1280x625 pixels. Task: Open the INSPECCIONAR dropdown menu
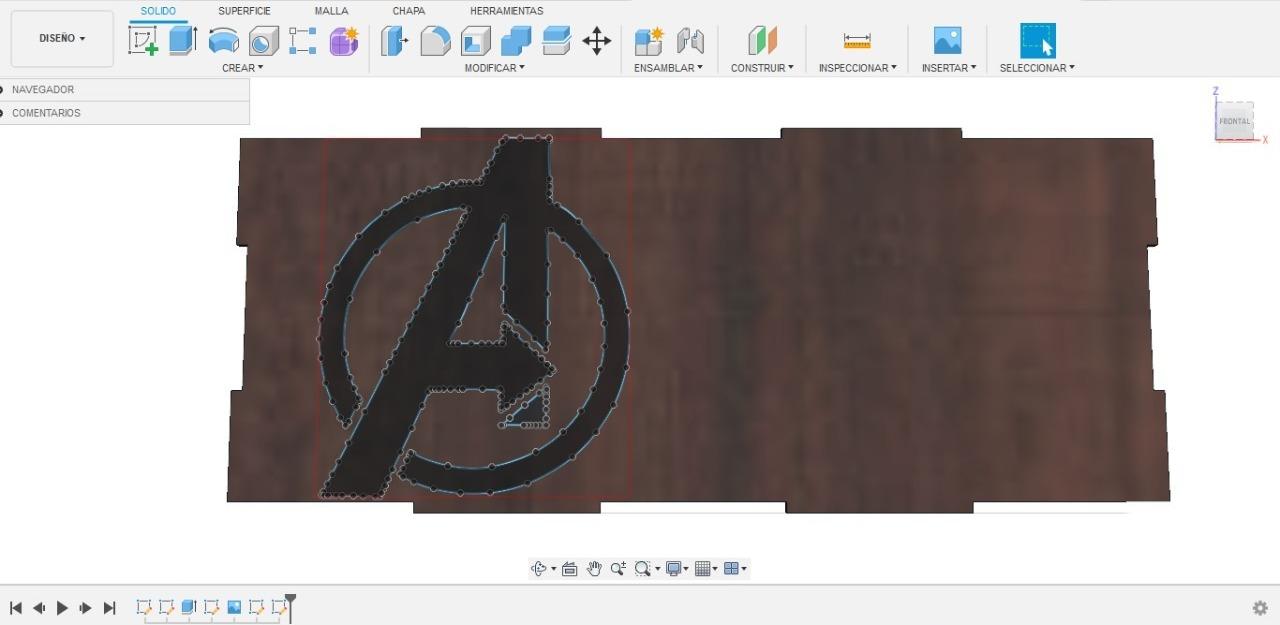click(857, 68)
